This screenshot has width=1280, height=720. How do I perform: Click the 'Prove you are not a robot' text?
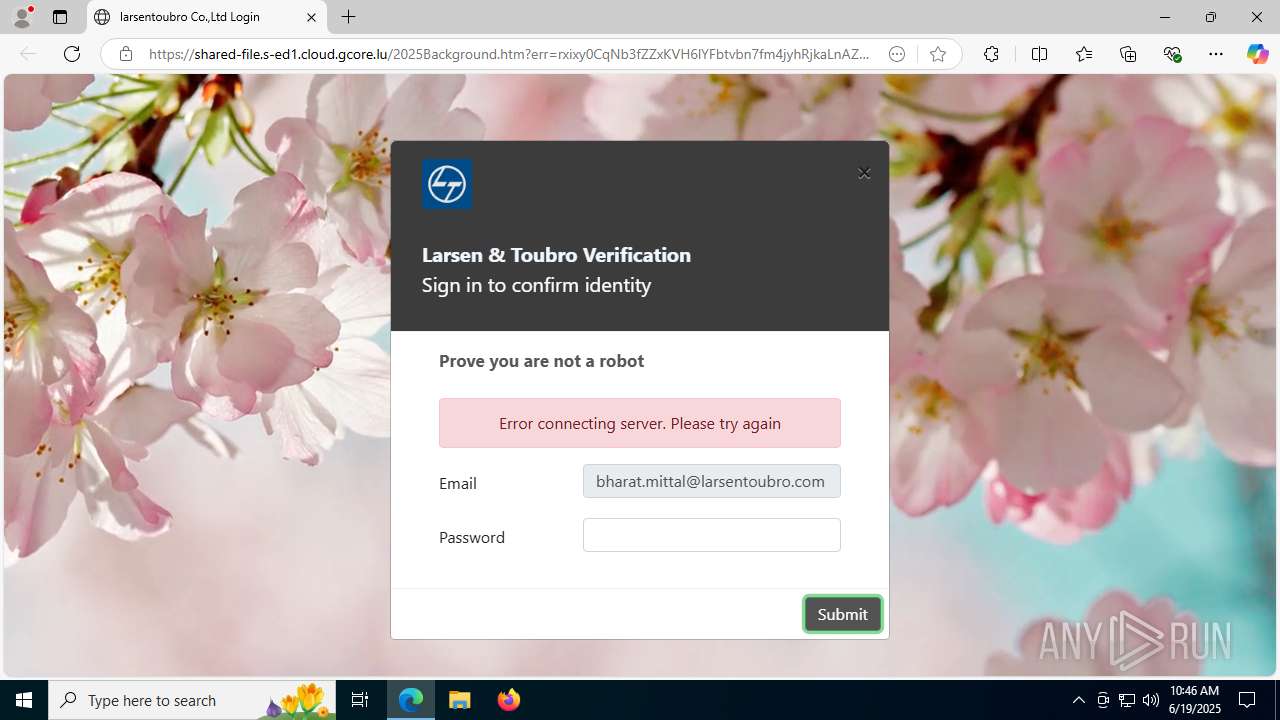pos(541,361)
